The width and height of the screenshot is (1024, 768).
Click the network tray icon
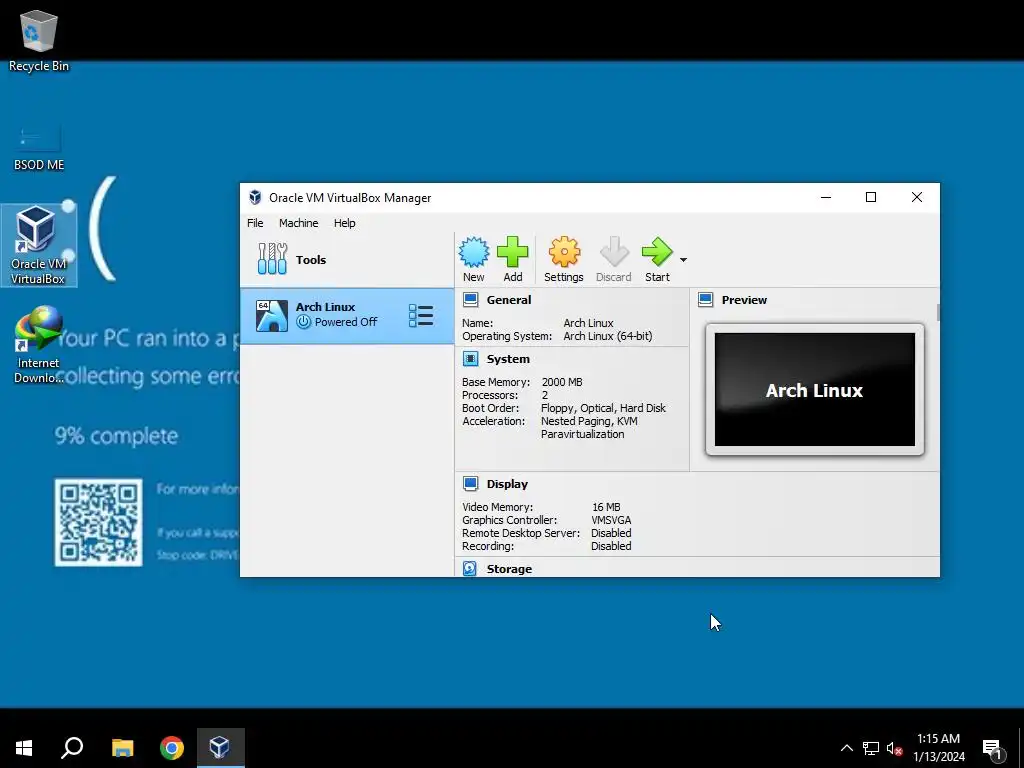click(x=871, y=748)
